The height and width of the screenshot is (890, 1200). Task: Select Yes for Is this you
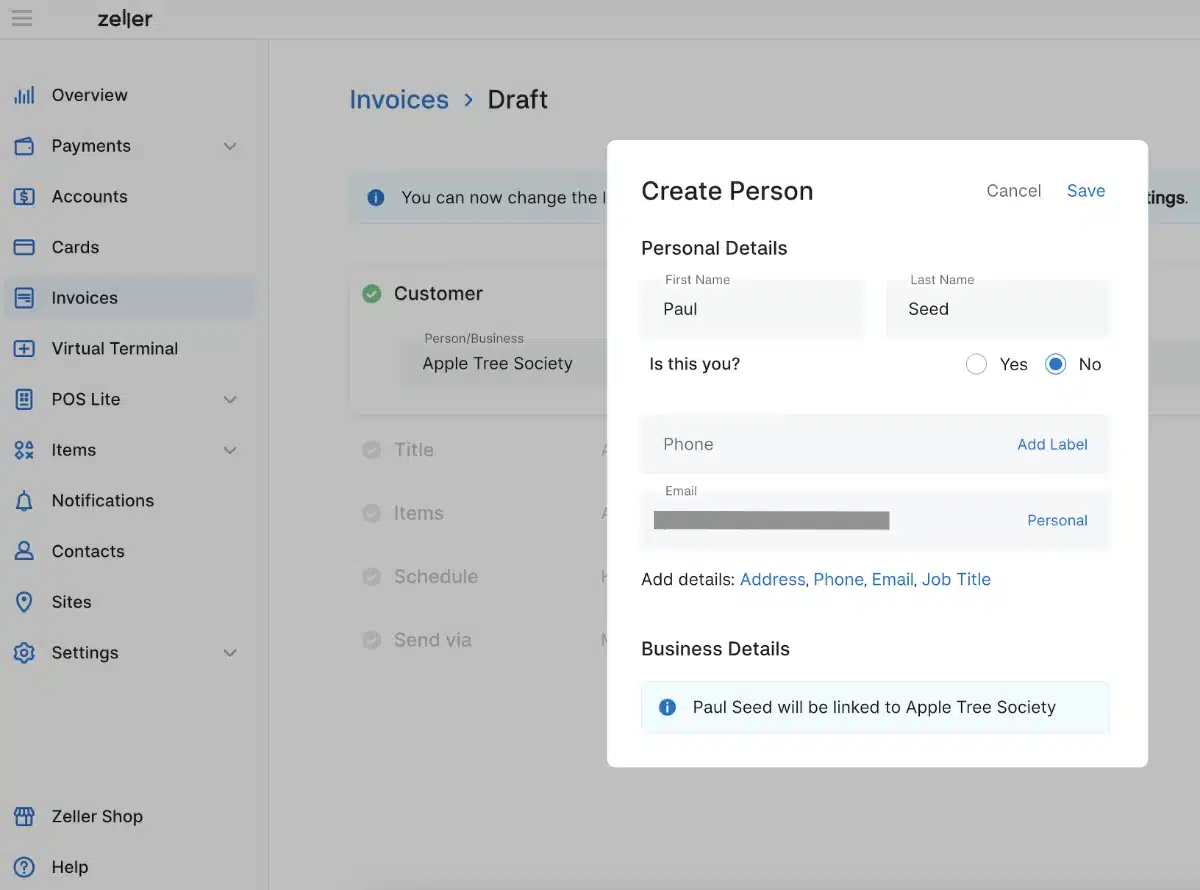976,365
